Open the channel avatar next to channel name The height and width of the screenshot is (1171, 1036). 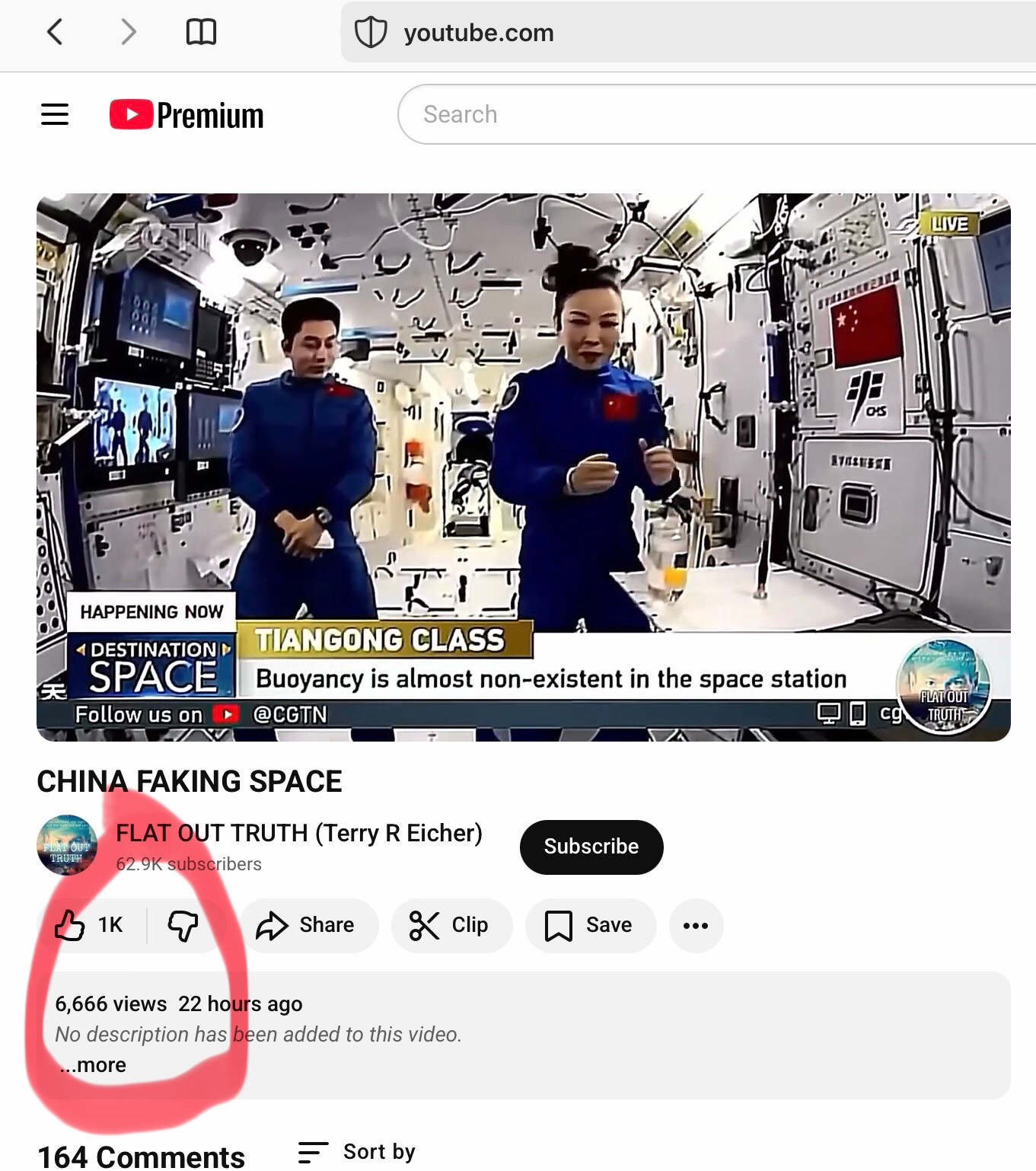pyautogui.click(x=67, y=845)
